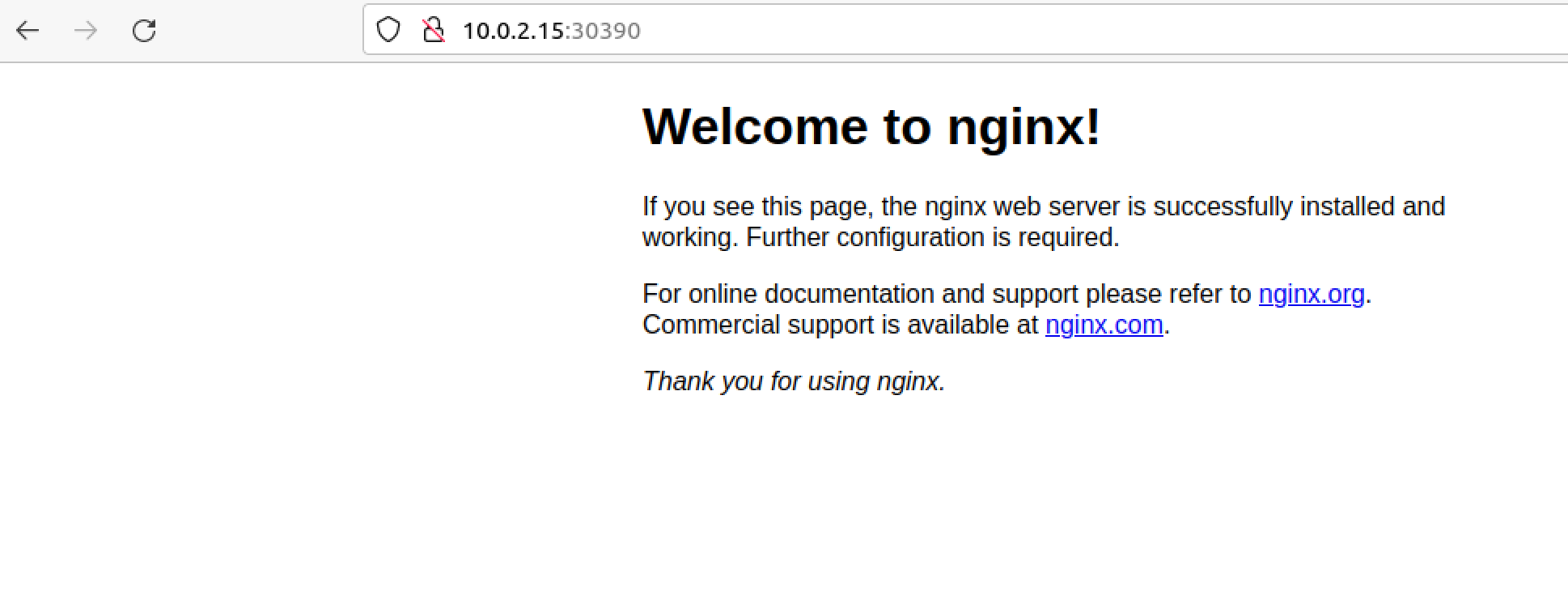The height and width of the screenshot is (591, 1568).
Task: Click the "Commercial support is available at" text
Action: [x=840, y=324]
